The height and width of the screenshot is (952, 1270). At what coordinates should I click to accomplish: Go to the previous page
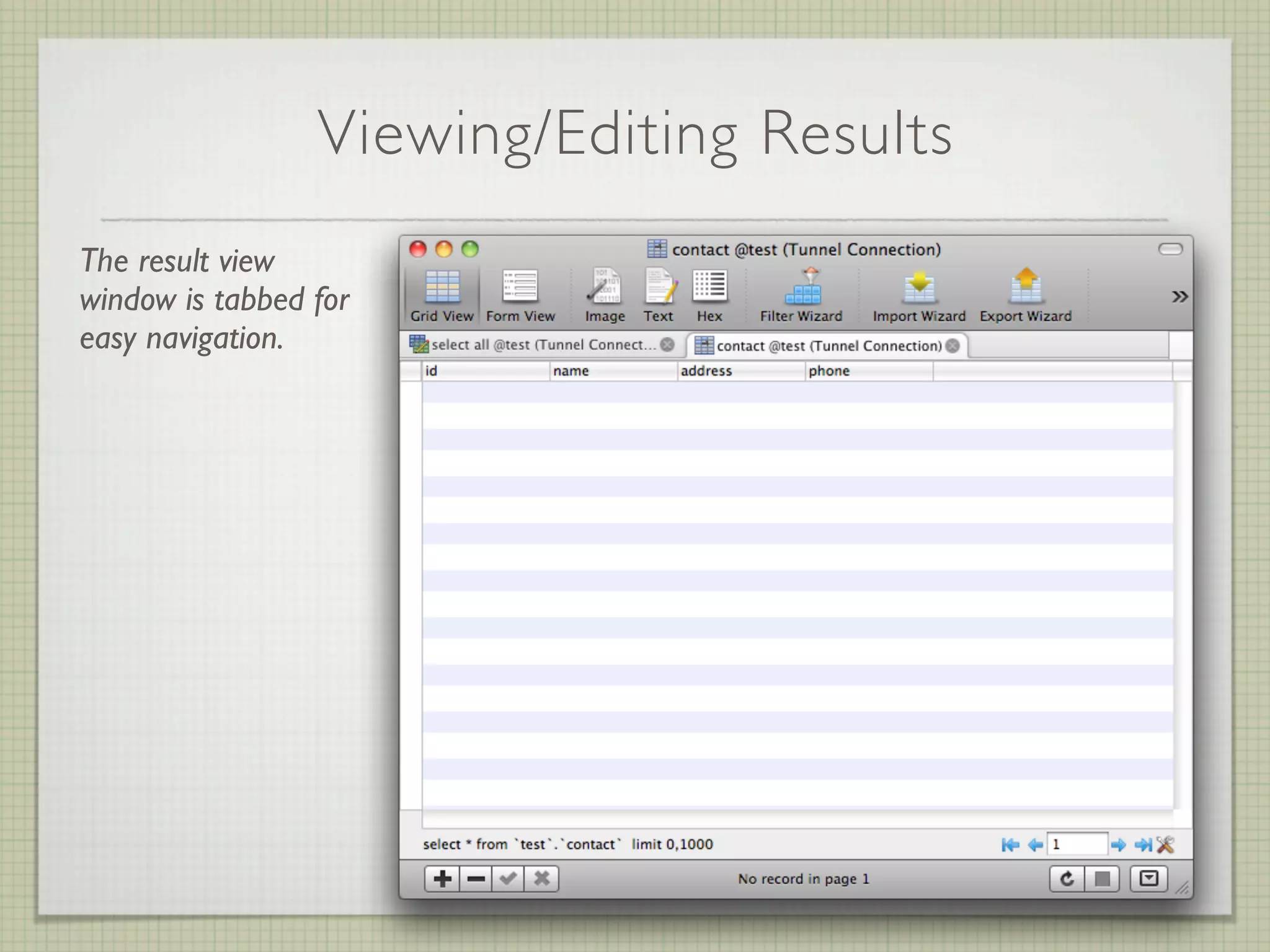click(x=1035, y=845)
